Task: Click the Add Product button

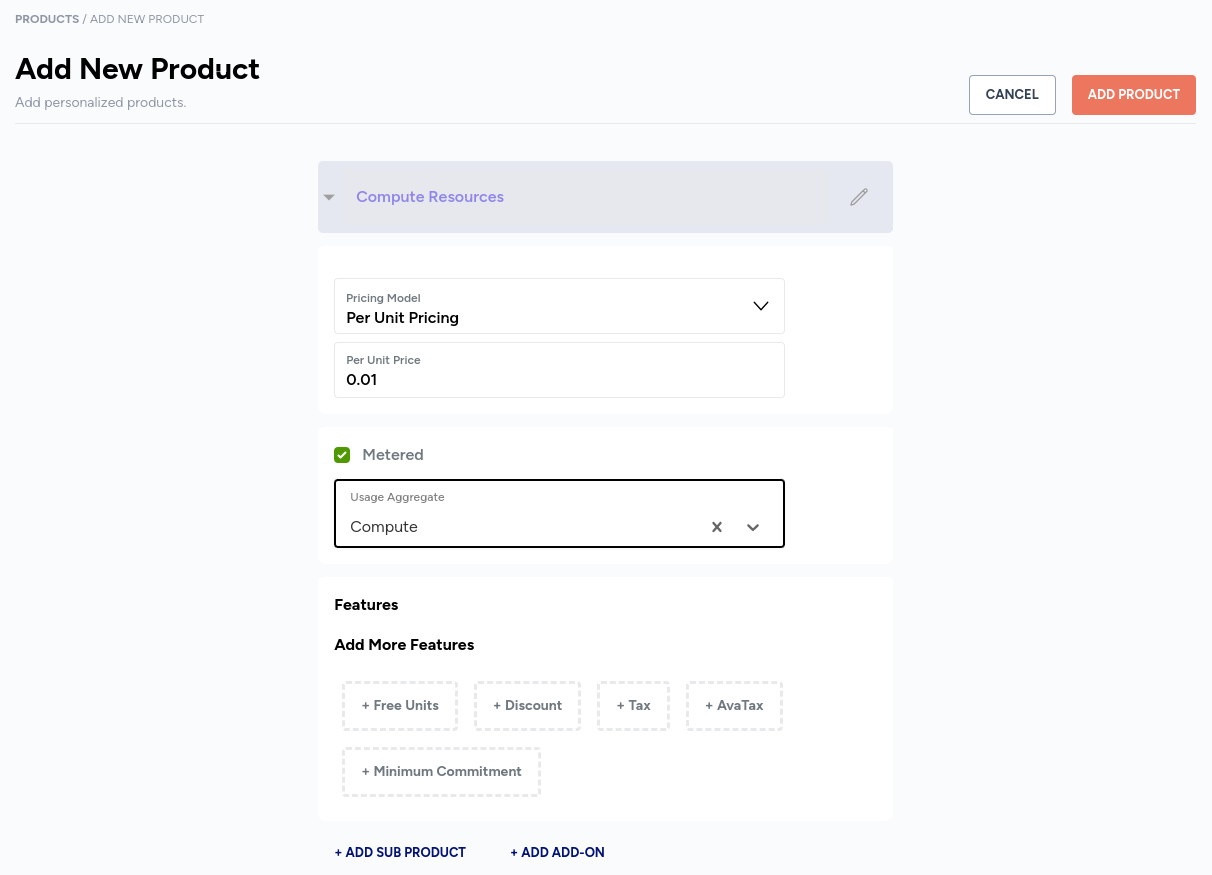Action: 1134,95
